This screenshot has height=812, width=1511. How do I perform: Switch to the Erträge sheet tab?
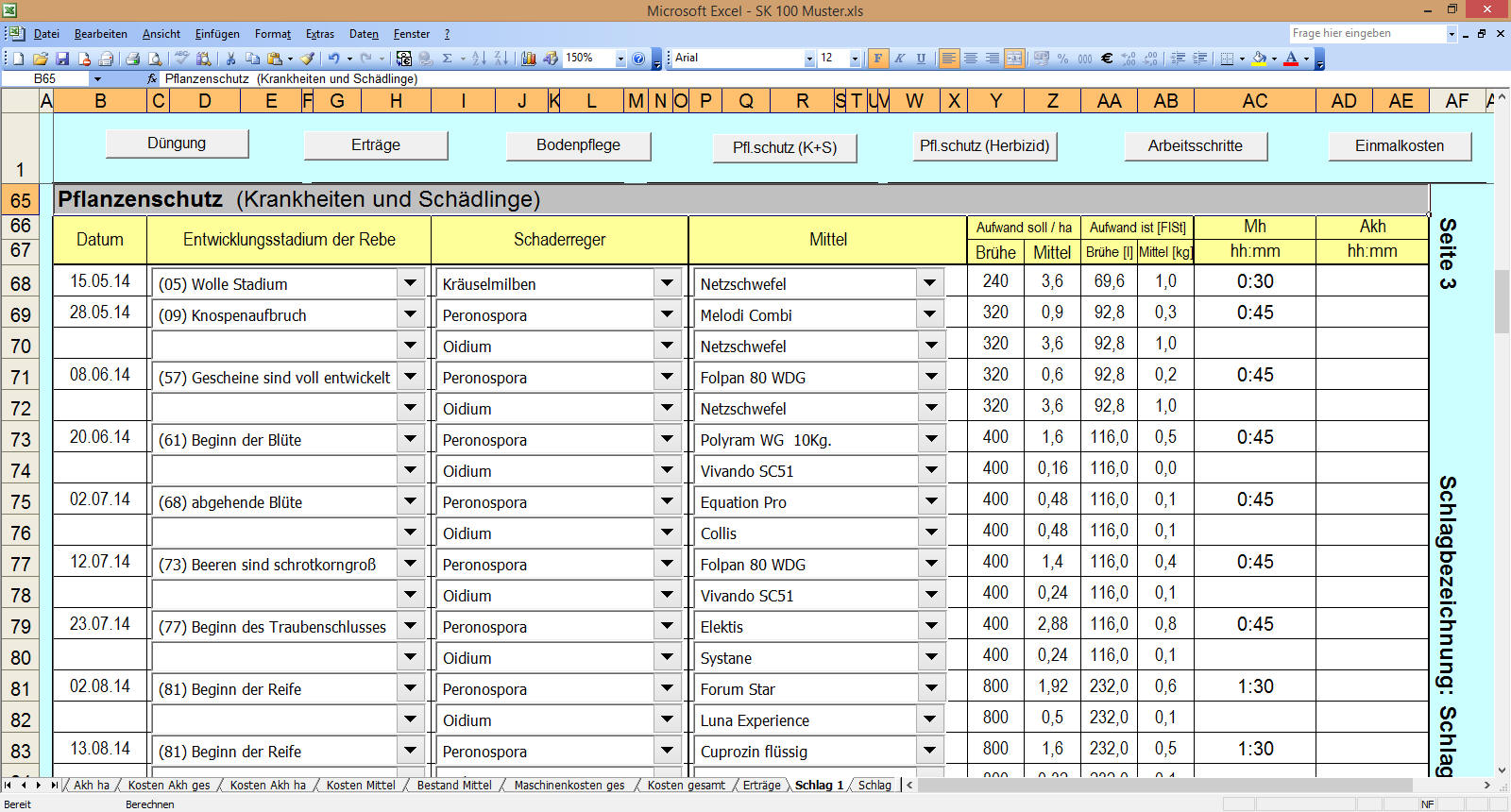coord(761,786)
